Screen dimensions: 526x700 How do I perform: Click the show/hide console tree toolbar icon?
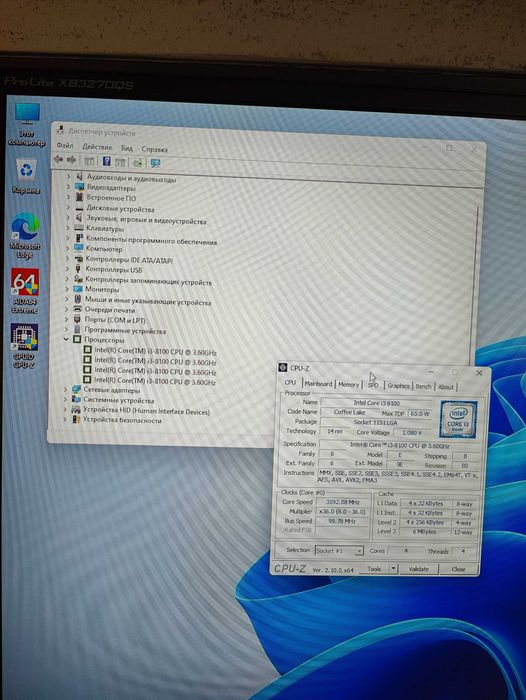[x=89, y=161]
